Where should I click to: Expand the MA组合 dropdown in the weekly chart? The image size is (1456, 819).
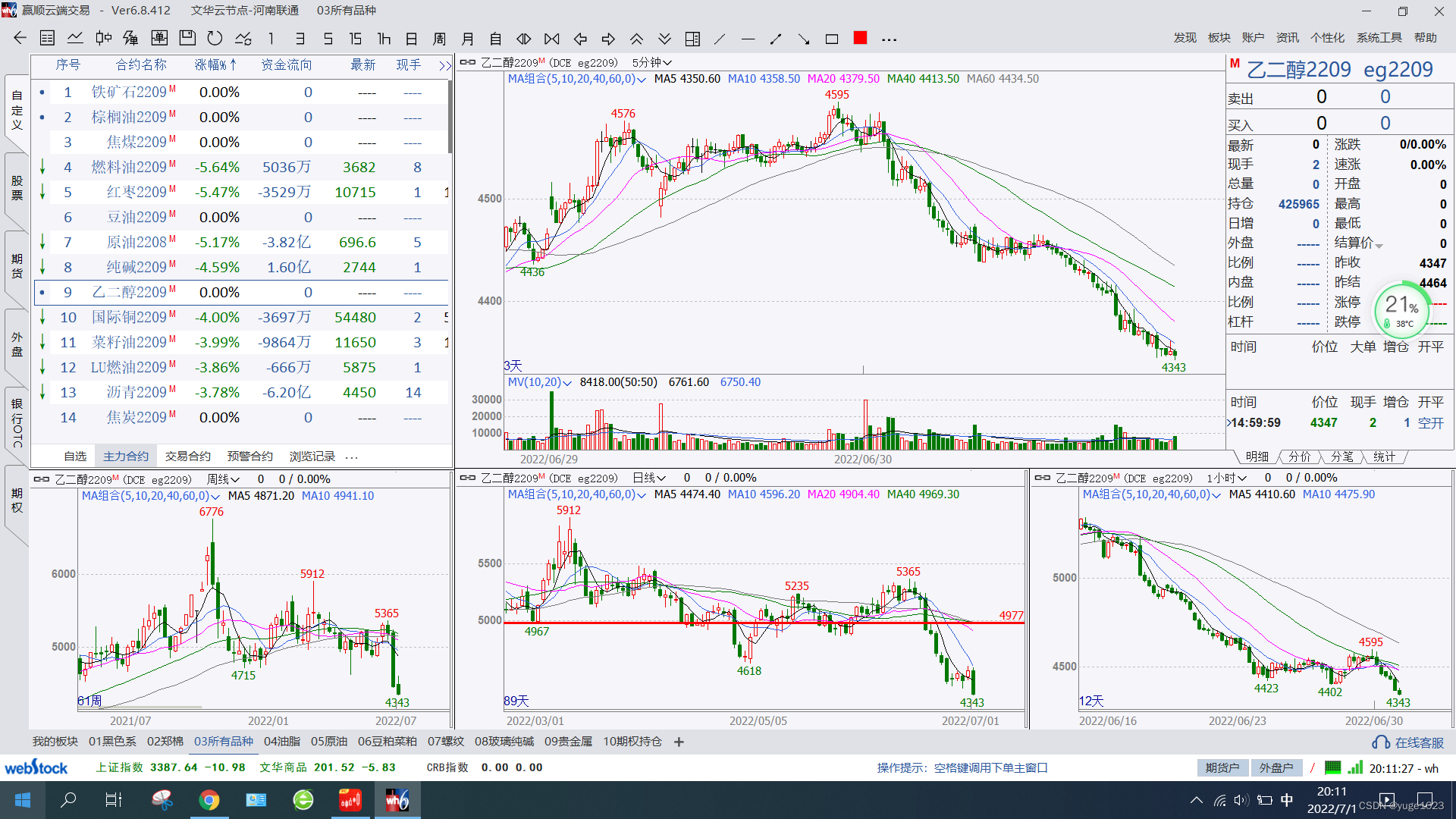coord(215,497)
